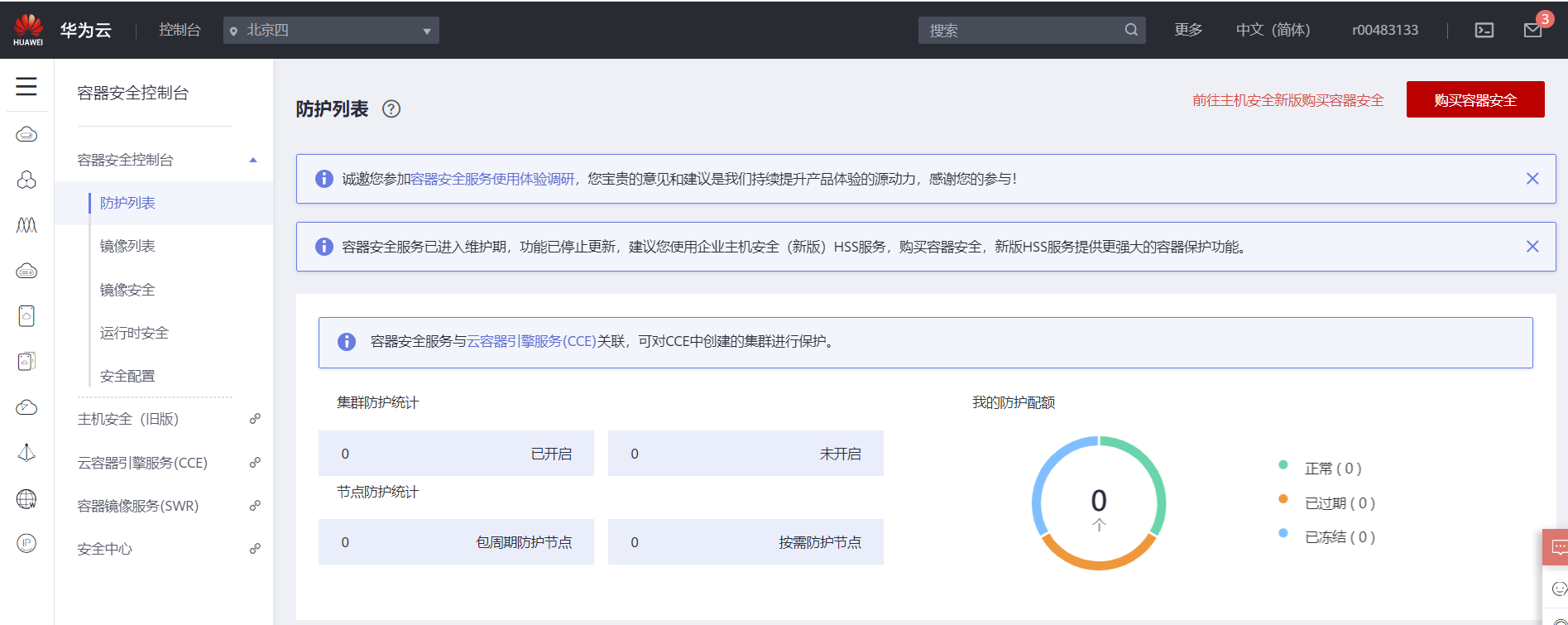
Task: Open the 云容器引擎服务(CCE) link in notice
Action: pos(531,341)
